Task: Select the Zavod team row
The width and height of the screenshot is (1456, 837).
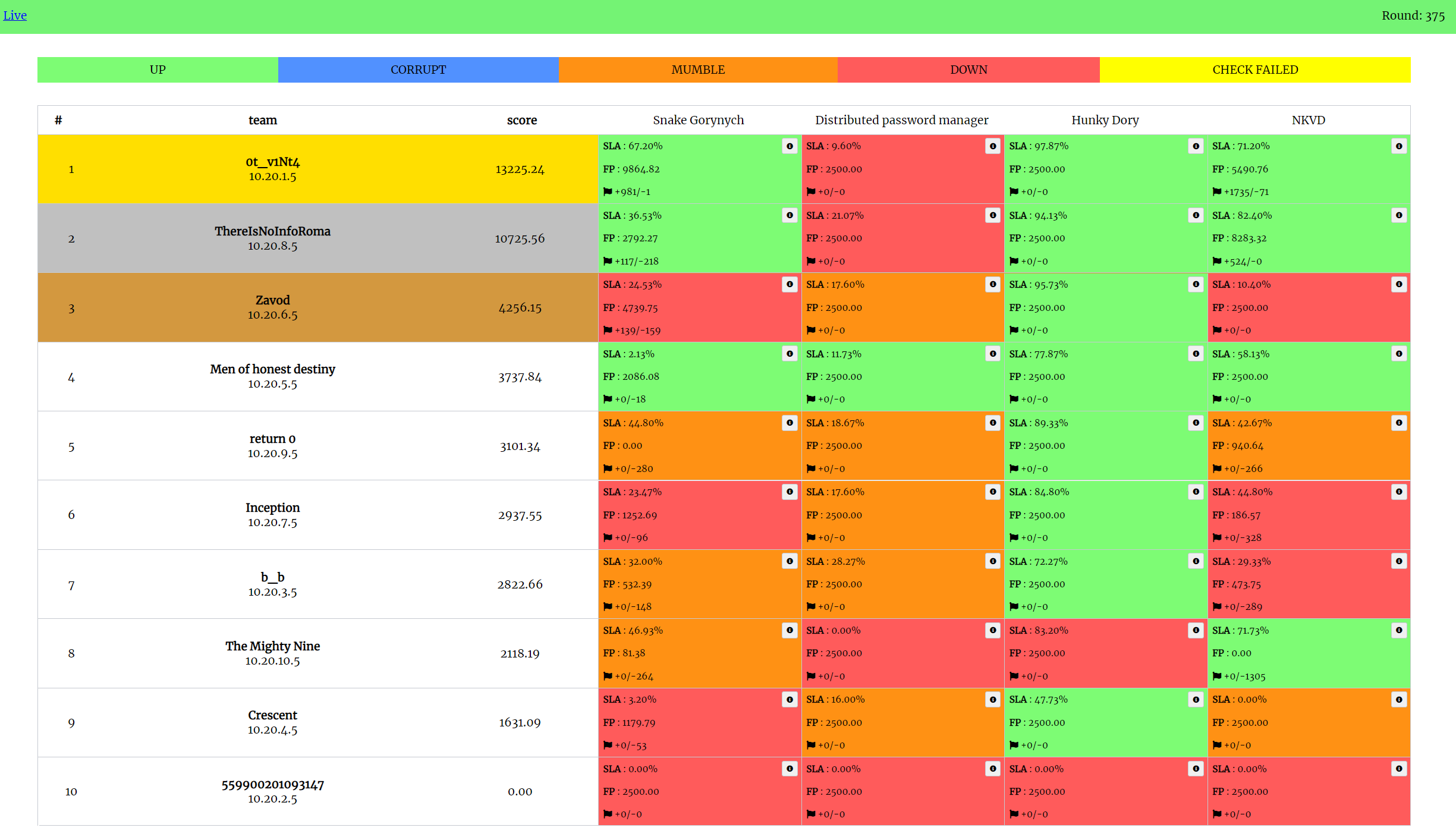Action: pyautogui.click(x=273, y=307)
